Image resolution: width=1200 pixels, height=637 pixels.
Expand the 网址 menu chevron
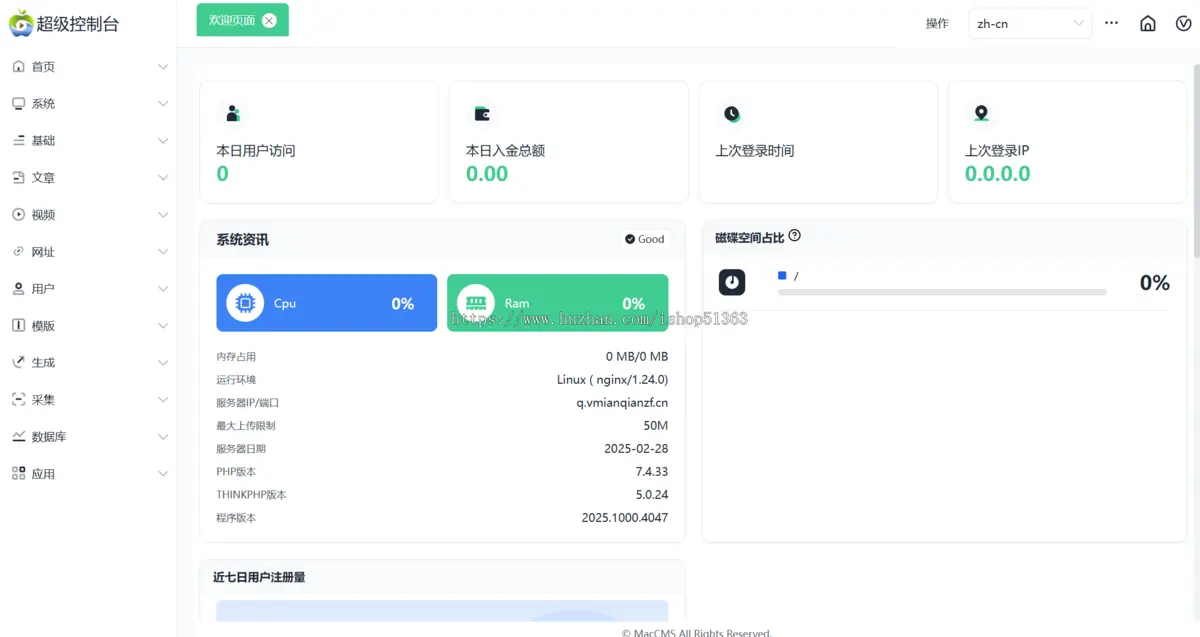click(x=163, y=252)
